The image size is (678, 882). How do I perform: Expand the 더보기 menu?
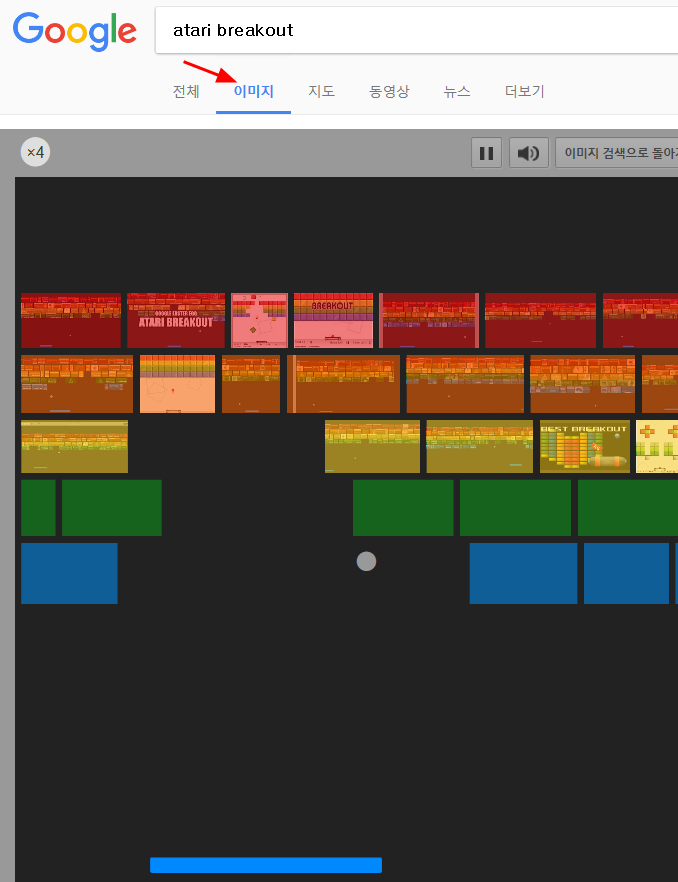pyautogui.click(x=524, y=91)
